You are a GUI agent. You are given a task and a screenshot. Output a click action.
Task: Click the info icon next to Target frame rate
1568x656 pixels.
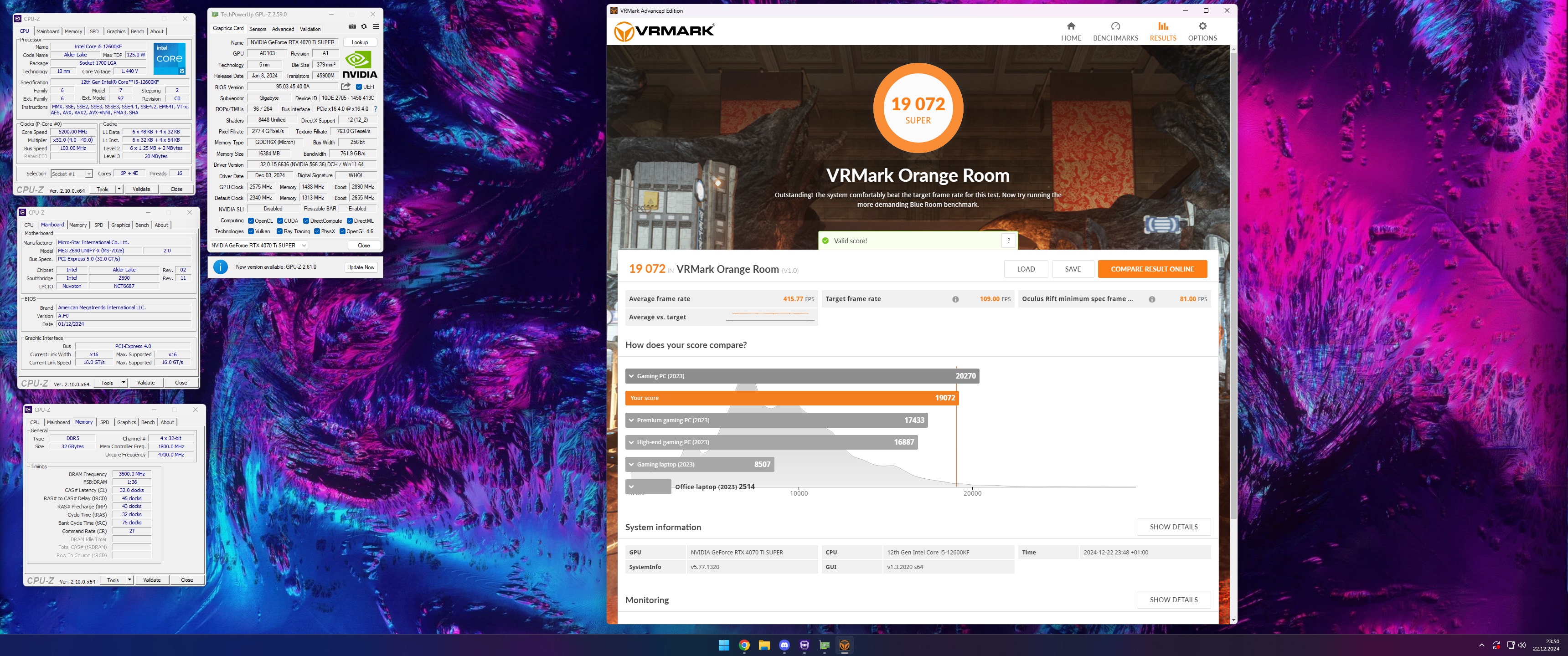955,299
